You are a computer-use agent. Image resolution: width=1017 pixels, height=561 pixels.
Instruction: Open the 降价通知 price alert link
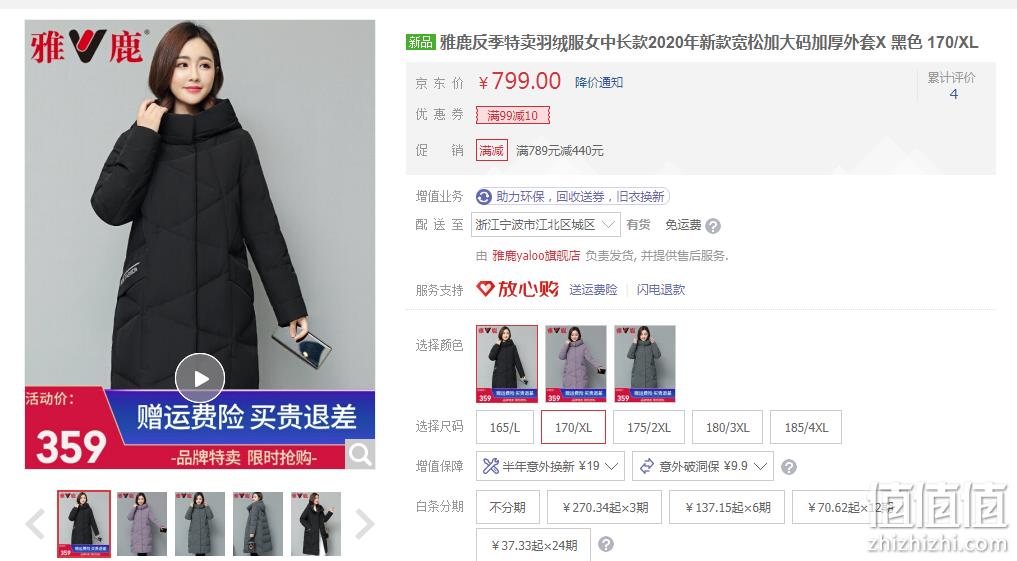pyautogui.click(x=599, y=82)
